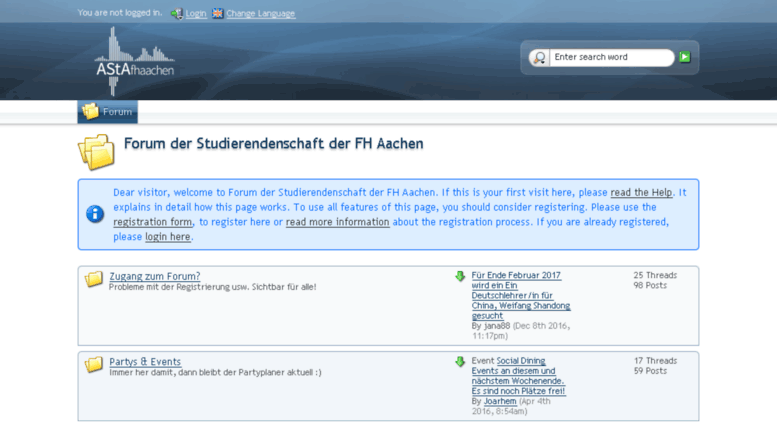Click the large folders icon beside forum title

coord(96,152)
